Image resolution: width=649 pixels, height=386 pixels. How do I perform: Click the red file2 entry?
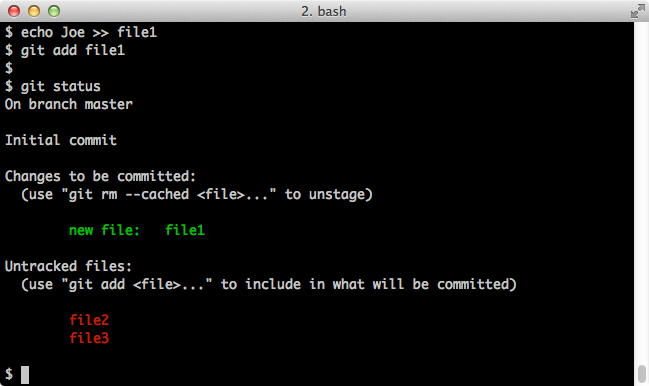point(89,320)
